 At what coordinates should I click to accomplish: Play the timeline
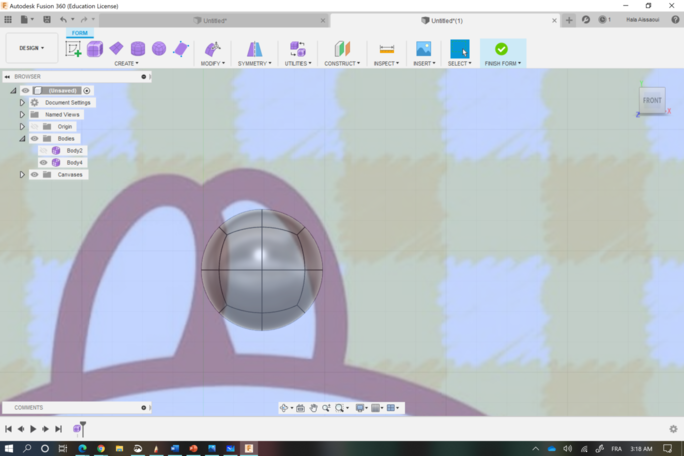click(33, 429)
